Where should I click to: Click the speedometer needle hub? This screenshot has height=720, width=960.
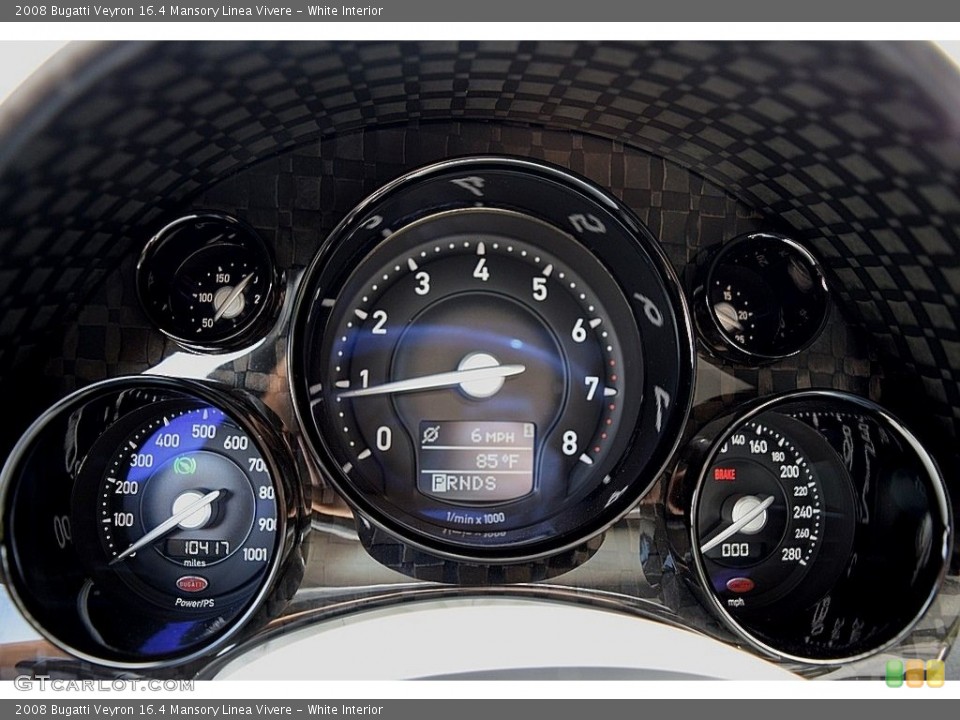tap(749, 513)
